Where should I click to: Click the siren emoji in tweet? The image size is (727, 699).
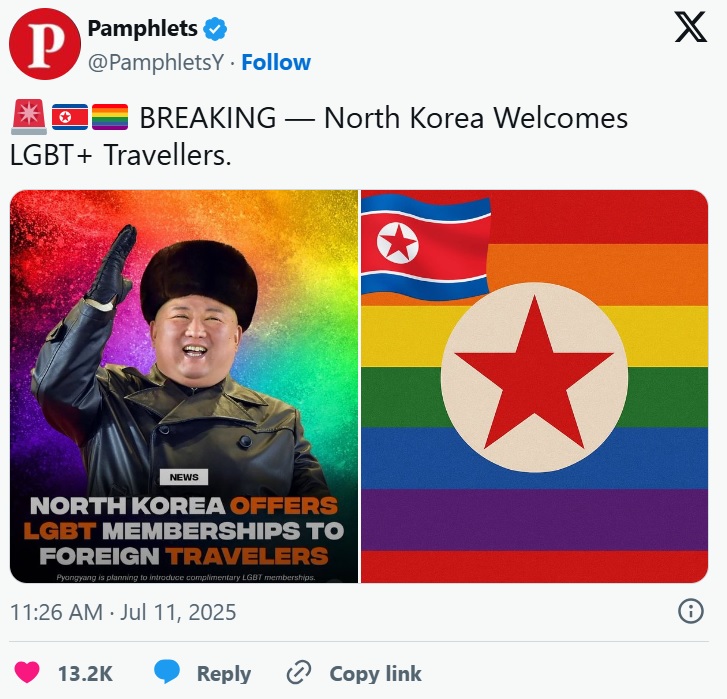(x=29, y=117)
